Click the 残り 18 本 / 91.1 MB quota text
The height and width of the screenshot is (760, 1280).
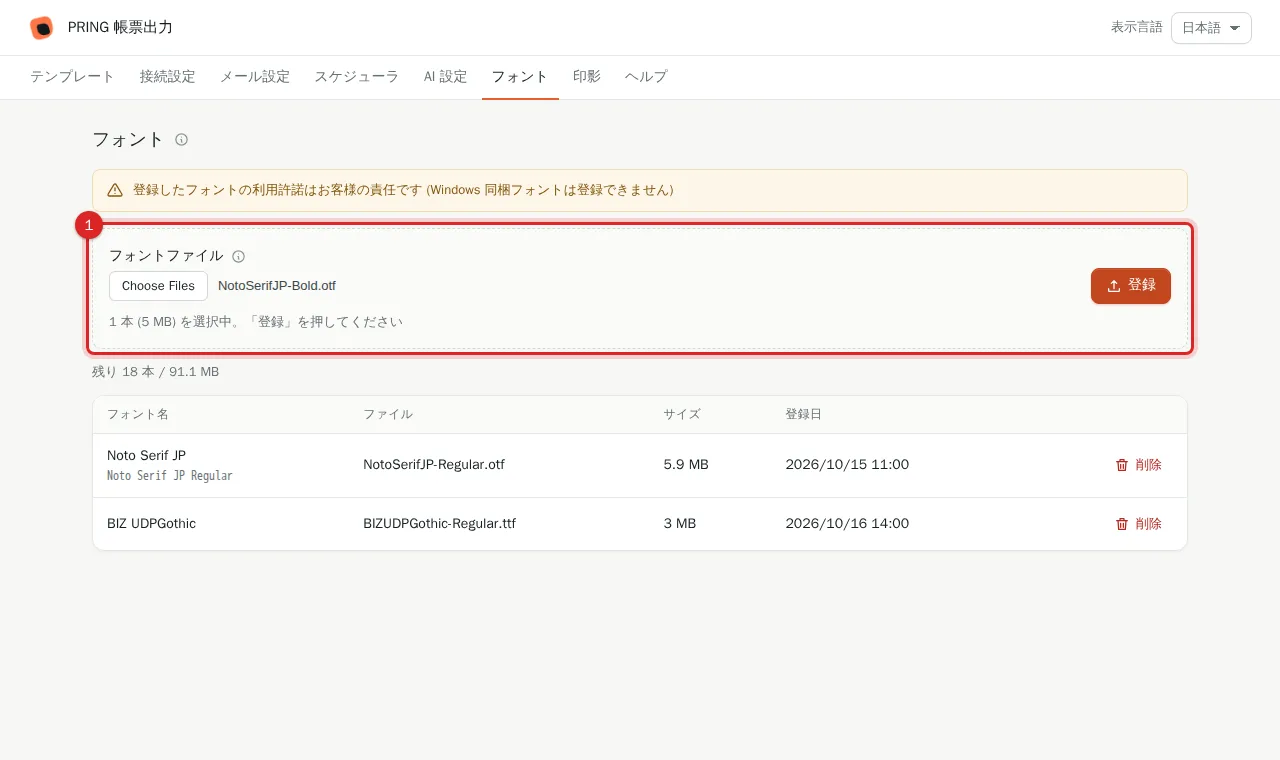coord(155,372)
